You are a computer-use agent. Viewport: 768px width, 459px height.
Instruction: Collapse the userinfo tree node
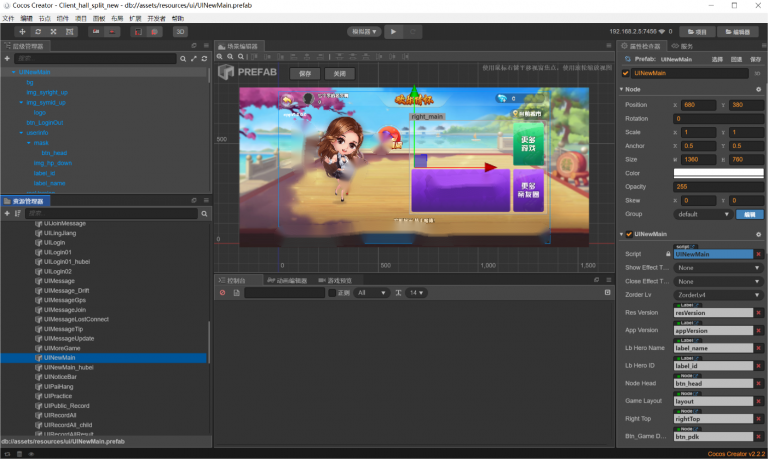pyautogui.click(x=21, y=133)
